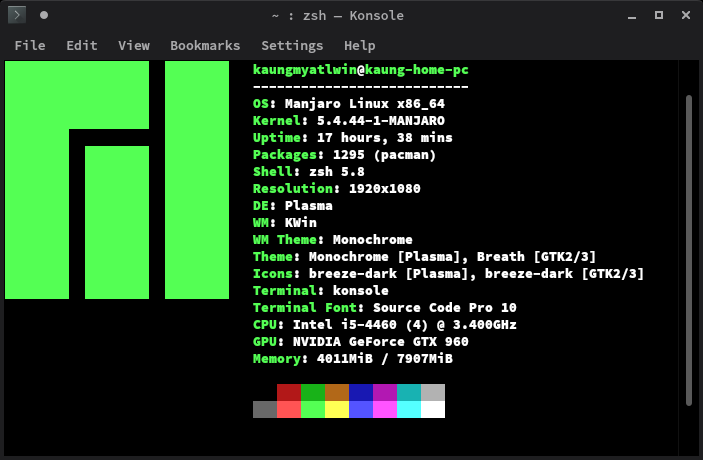
Task: Click the bright blue color block
Action: click(x=361, y=409)
